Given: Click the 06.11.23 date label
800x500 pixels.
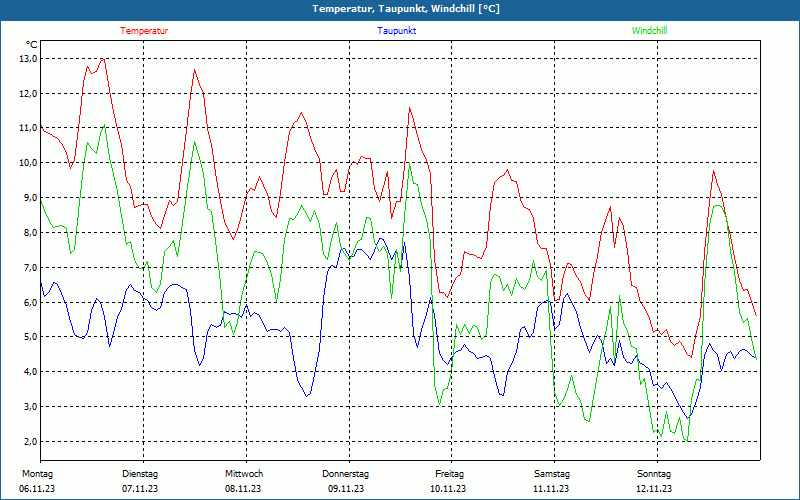Looking at the screenshot, I should point(37,489).
